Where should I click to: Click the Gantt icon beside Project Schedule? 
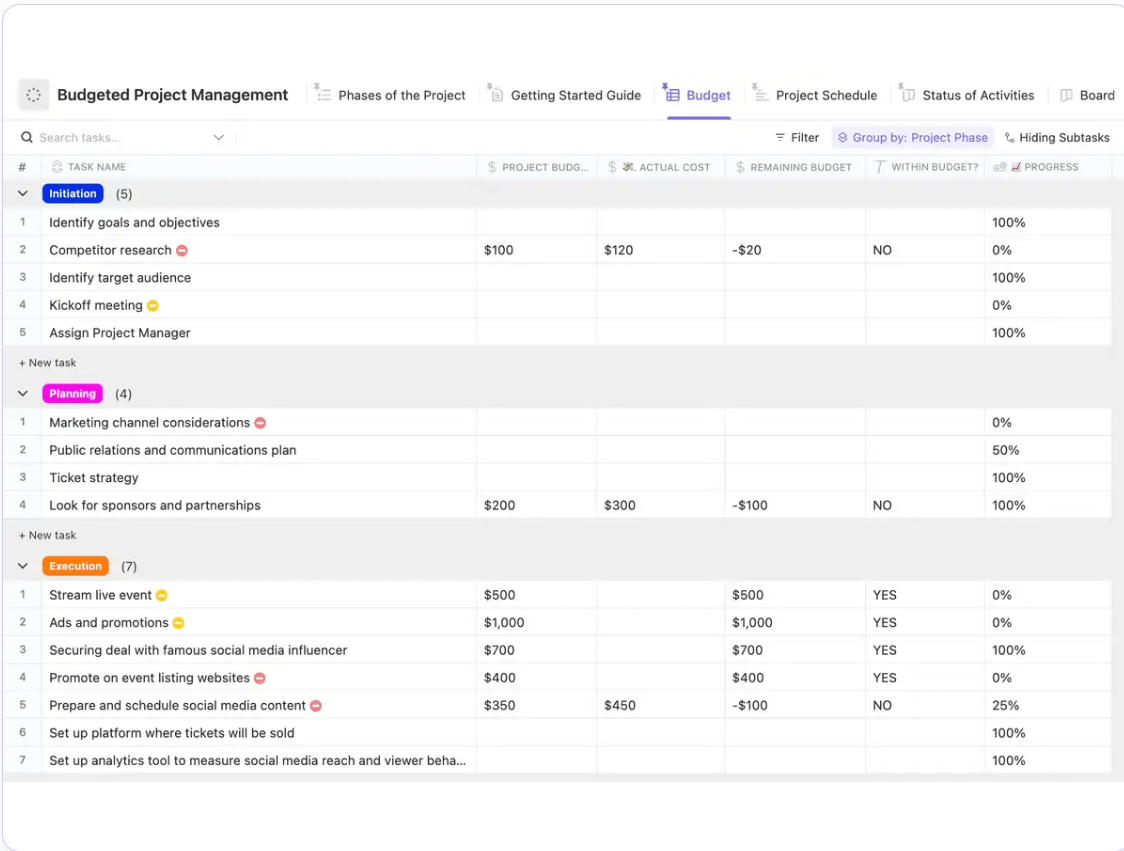pyautogui.click(x=761, y=94)
